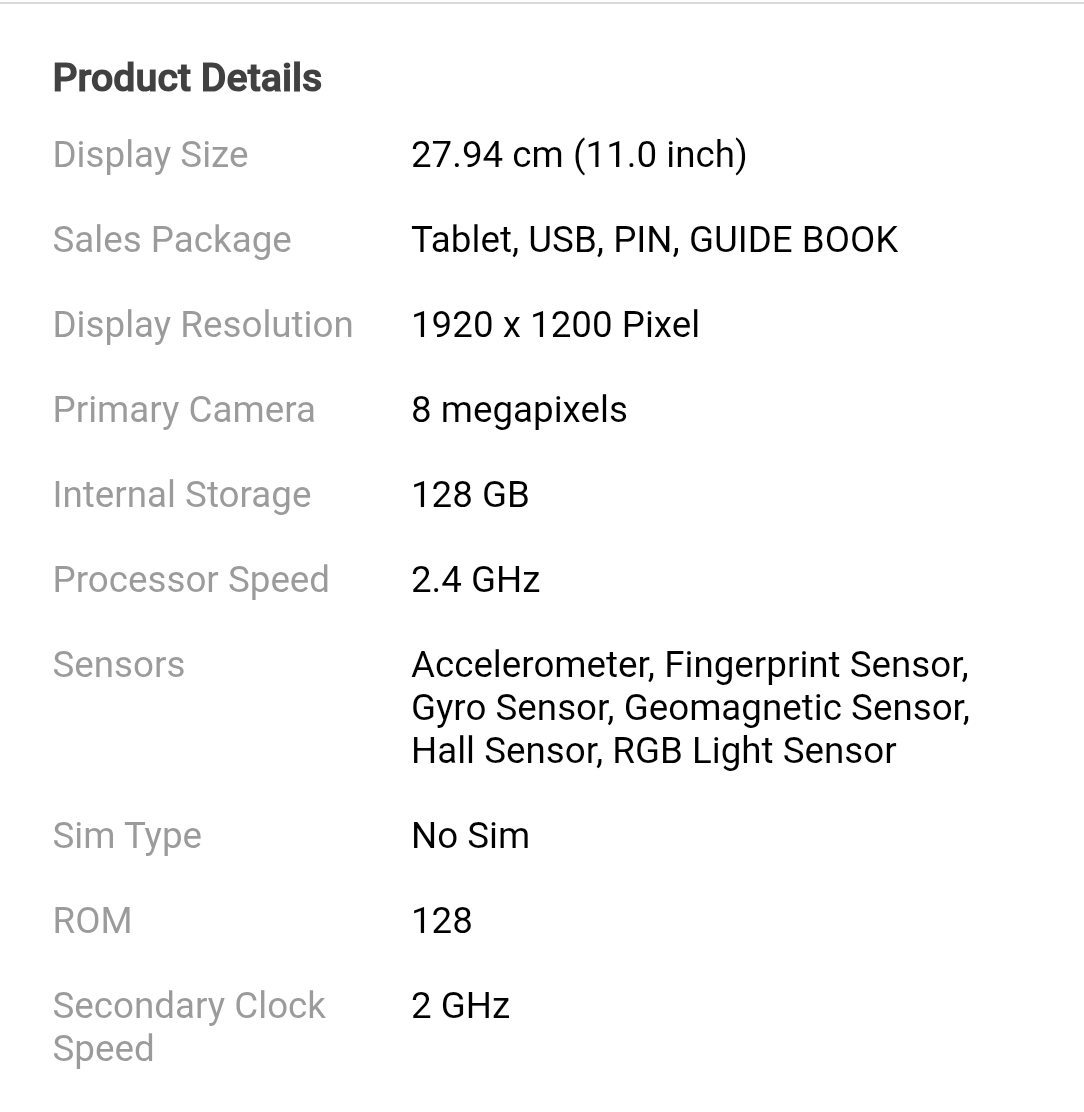Tap the Sim Type label

(x=127, y=836)
